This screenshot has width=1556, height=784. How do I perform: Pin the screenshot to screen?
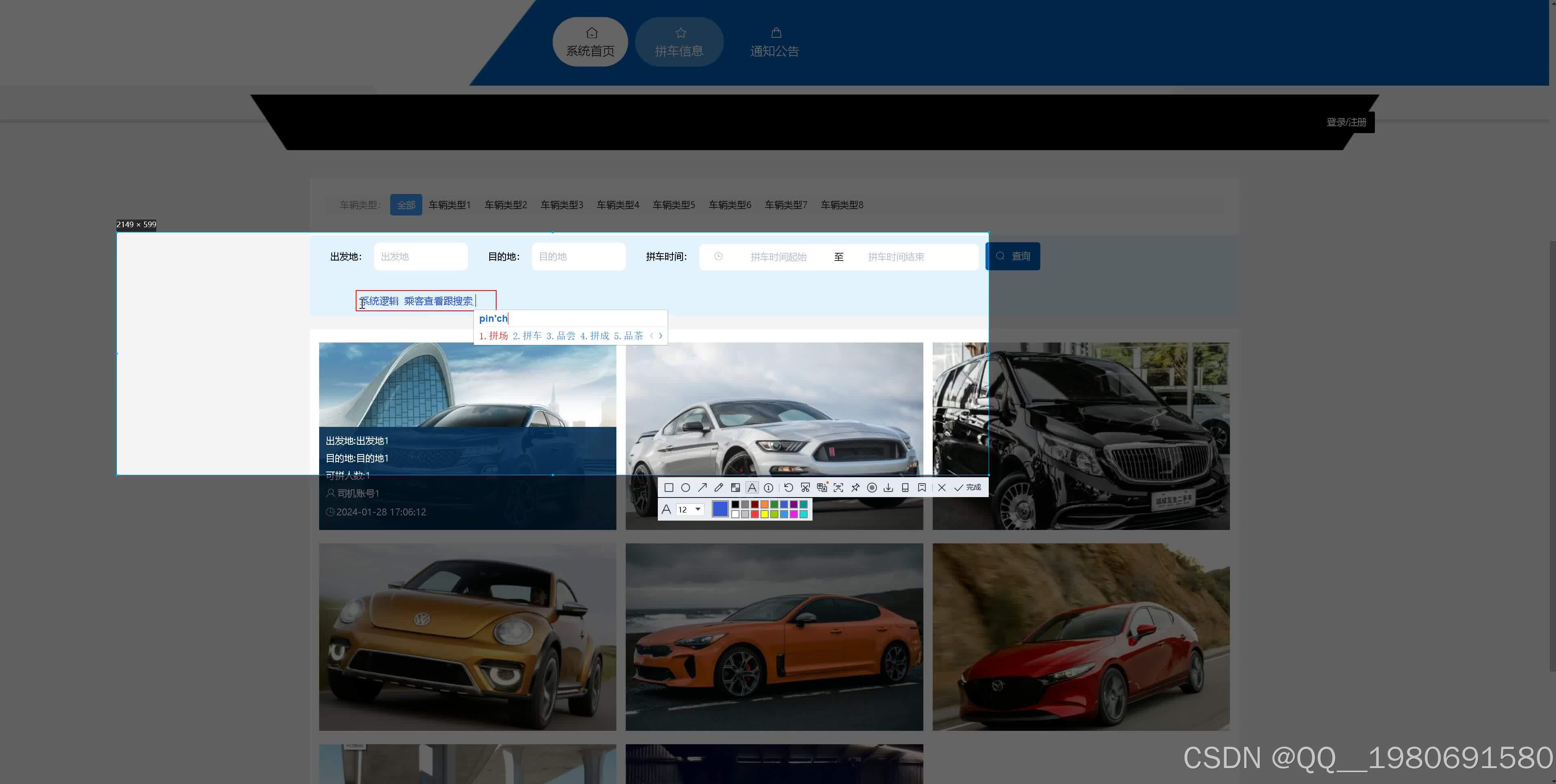[855, 488]
